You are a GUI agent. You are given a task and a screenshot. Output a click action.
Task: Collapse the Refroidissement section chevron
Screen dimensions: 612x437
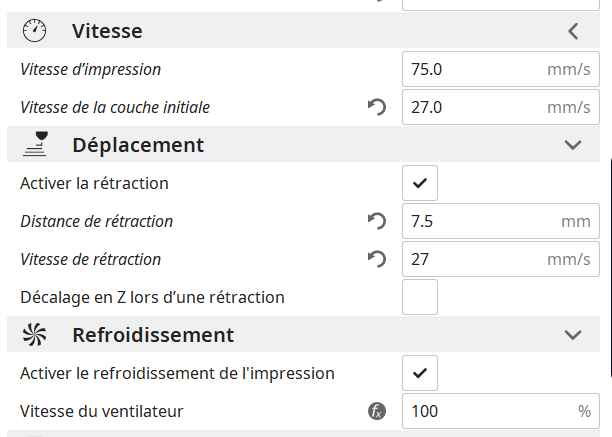tap(573, 335)
